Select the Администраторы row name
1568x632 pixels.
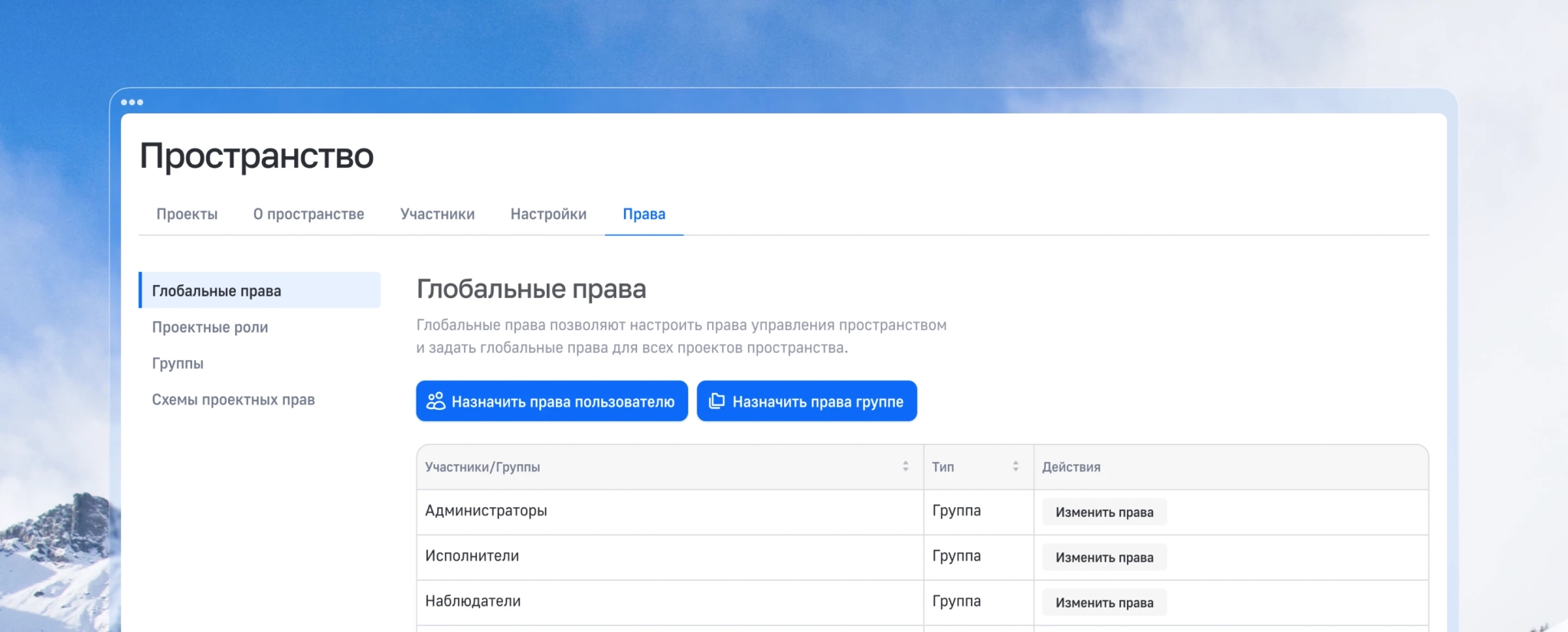486,511
